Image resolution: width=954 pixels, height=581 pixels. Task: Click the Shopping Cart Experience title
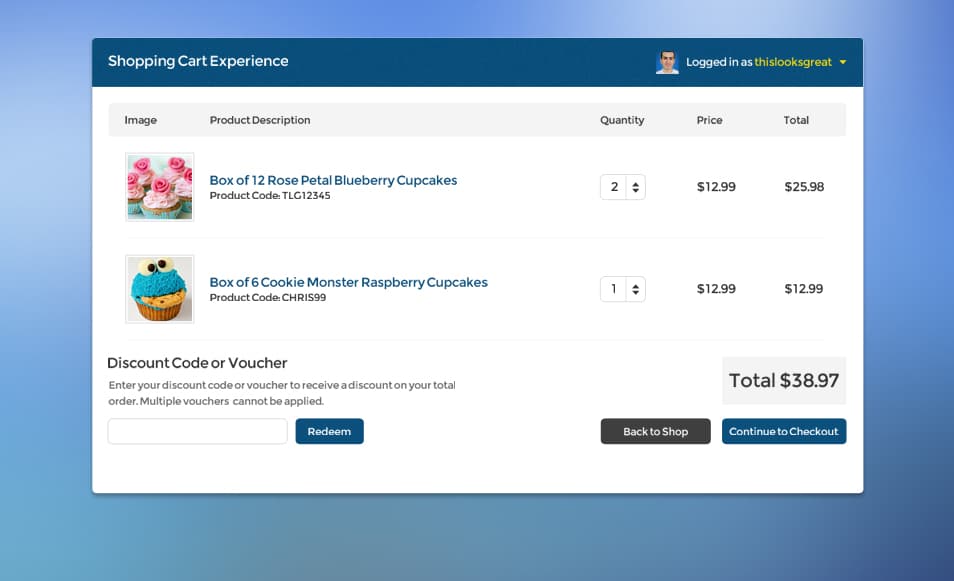click(x=198, y=61)
